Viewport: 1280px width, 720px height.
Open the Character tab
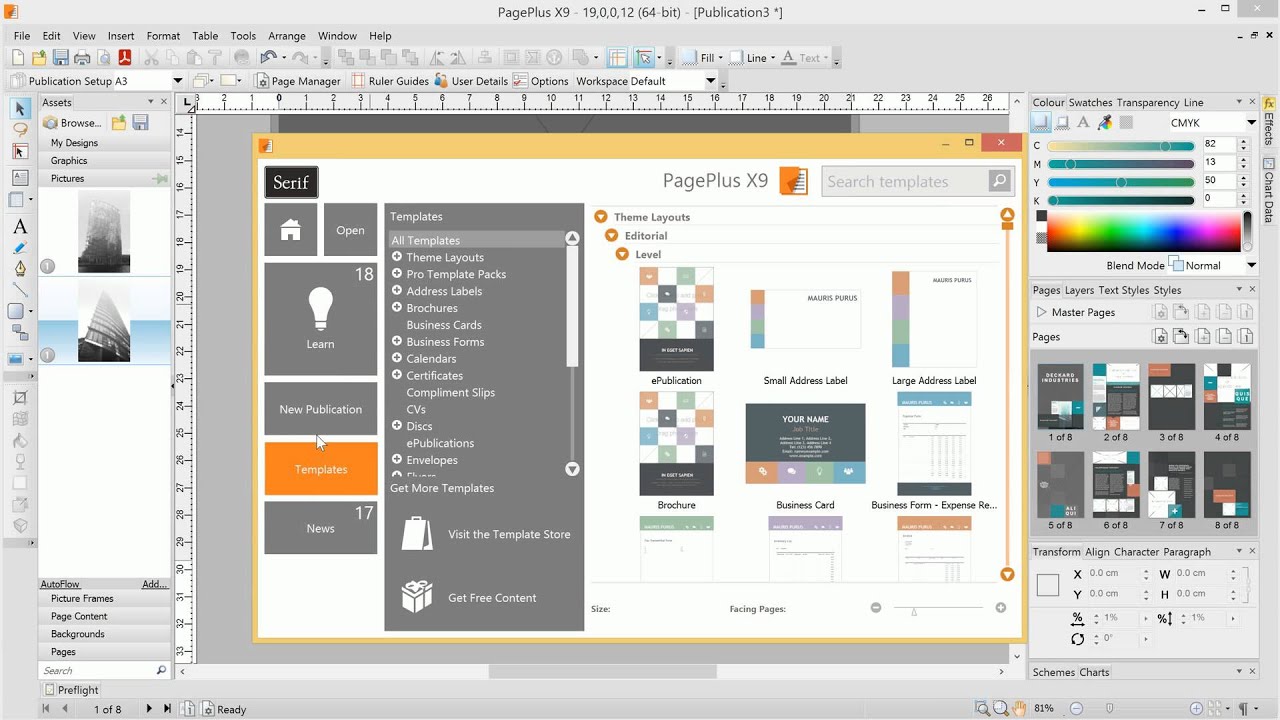point(1137,552)
